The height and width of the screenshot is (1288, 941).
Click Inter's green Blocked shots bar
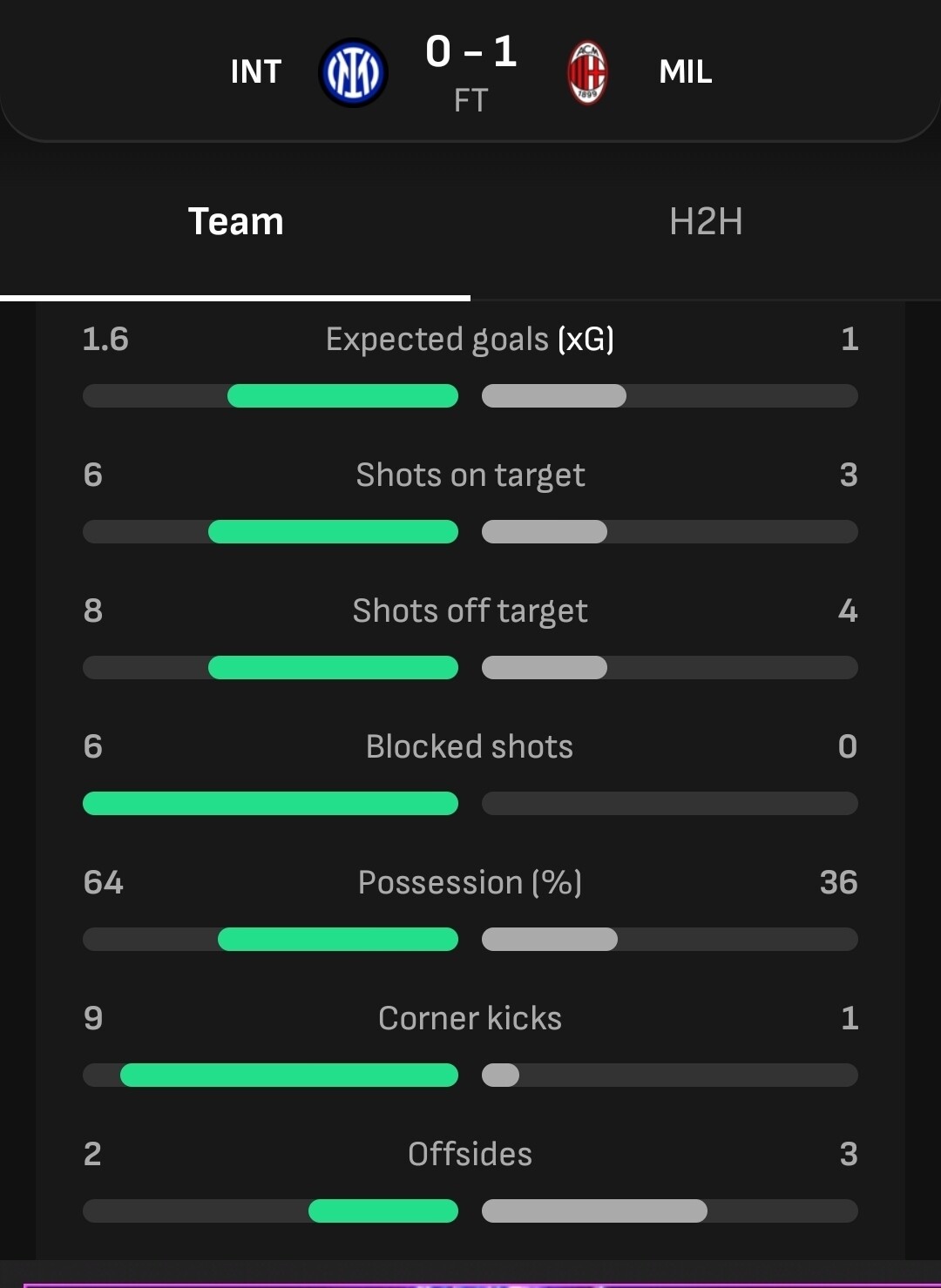coord(270,804)
